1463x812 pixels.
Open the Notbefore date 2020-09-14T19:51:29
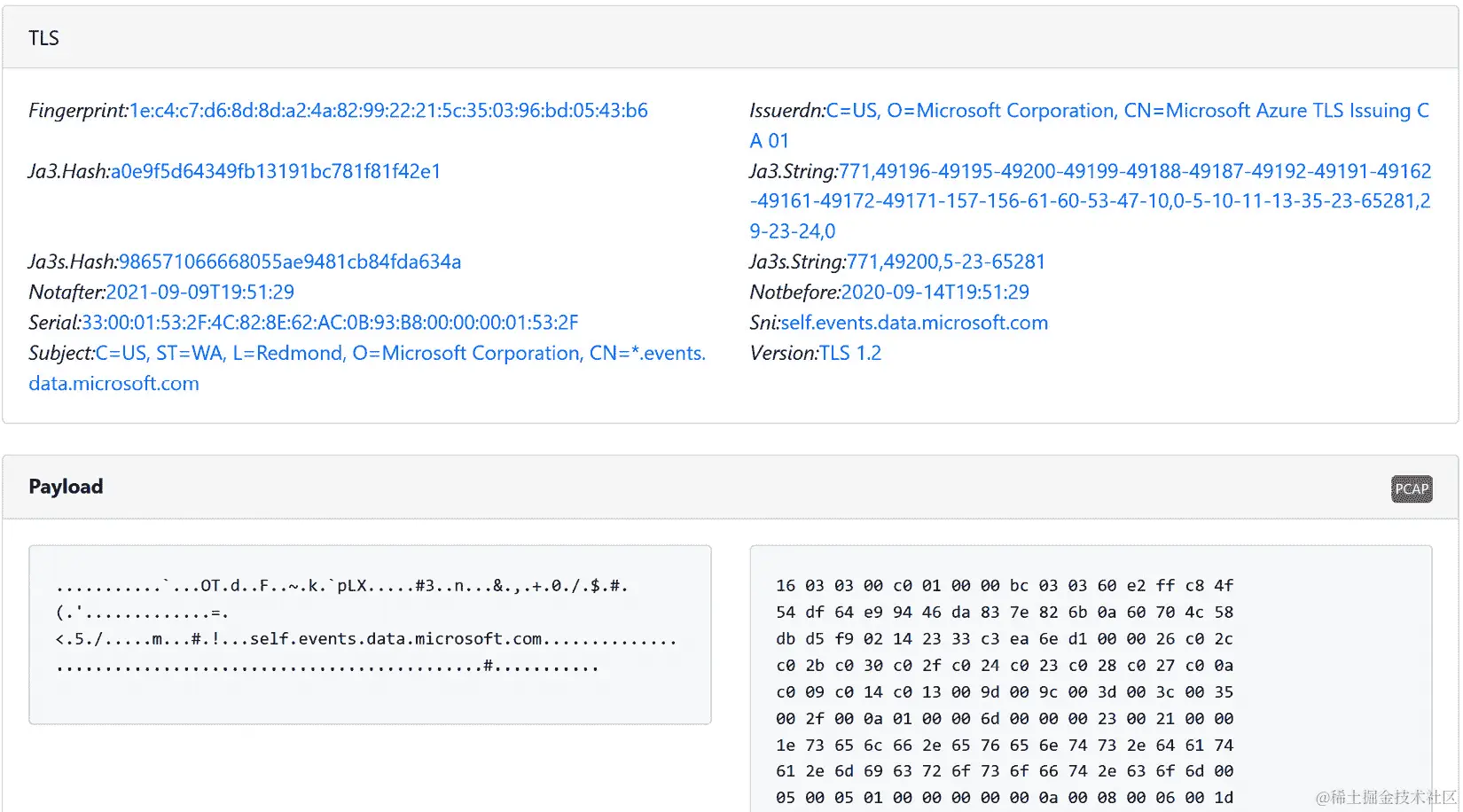click(935, 292)
